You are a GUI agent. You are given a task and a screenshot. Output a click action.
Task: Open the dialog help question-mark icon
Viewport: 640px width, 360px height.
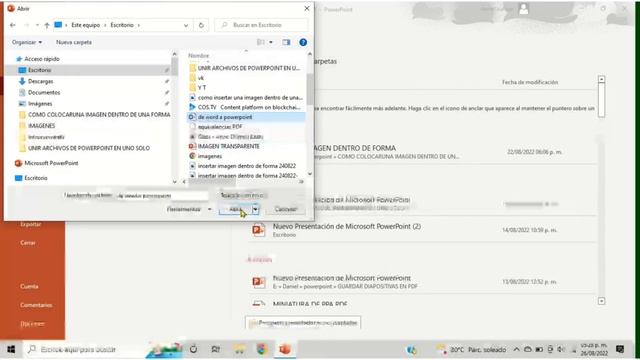tap(303, 42)
